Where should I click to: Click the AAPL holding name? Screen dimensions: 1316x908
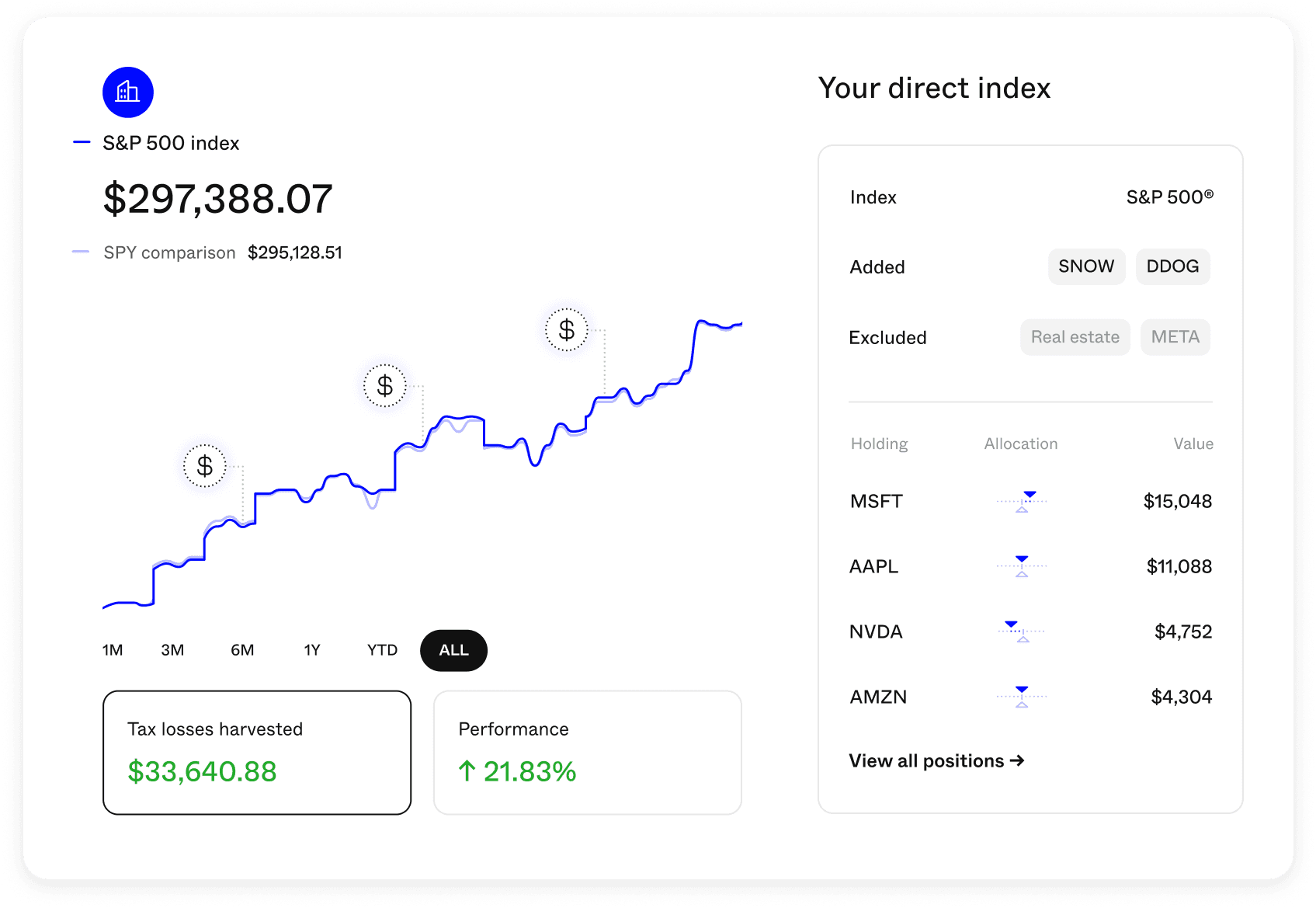pyautogui.click(x=873, y=566)
